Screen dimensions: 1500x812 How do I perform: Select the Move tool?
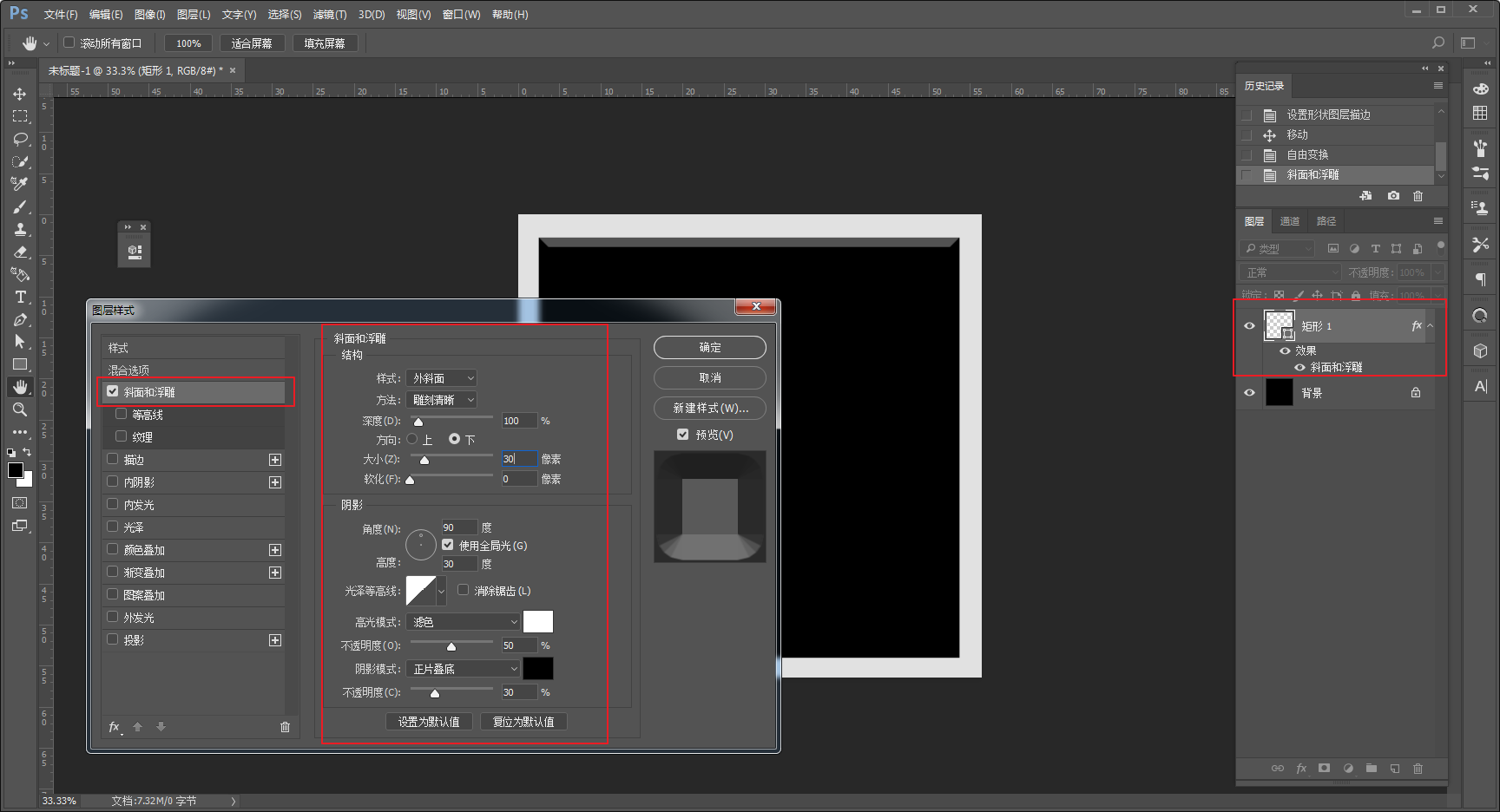(x=20, y=94)
